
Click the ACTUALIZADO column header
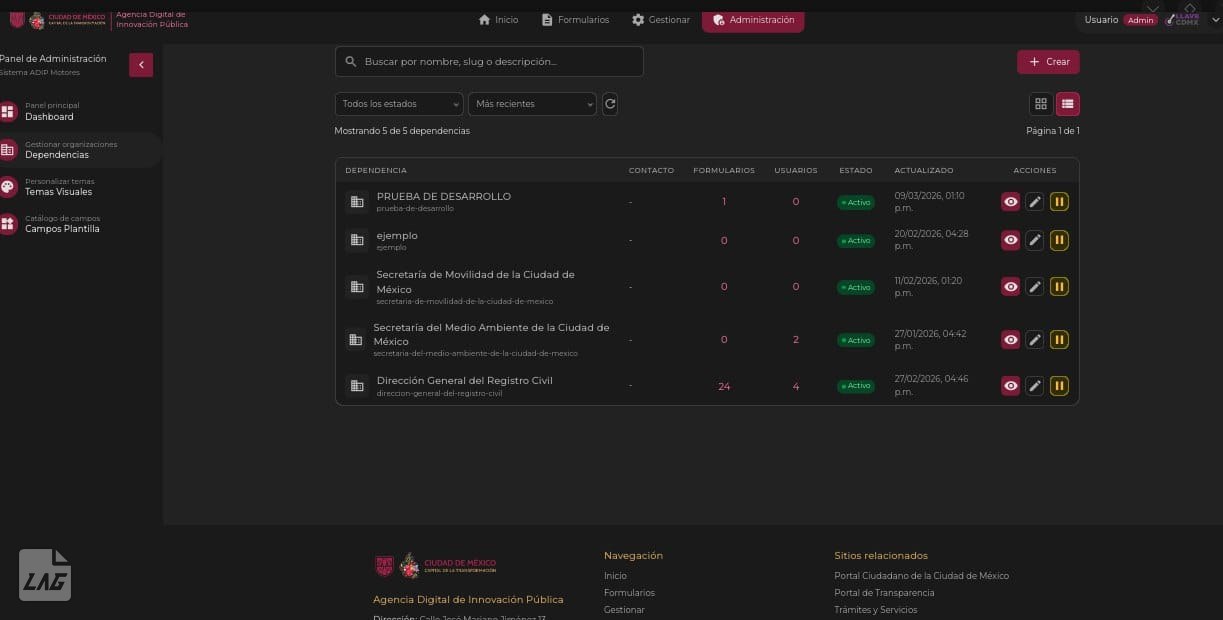[924, 171]
